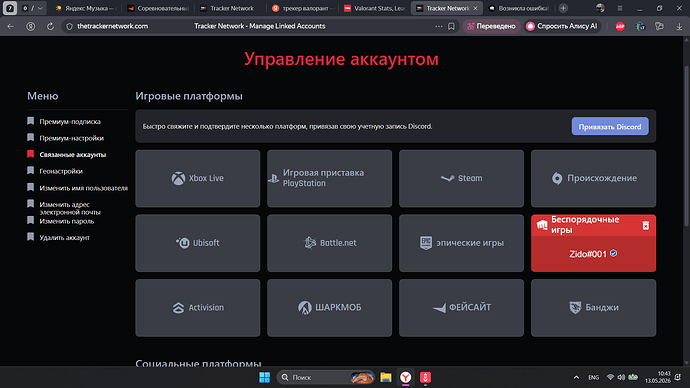The width and height of the screenshot is (690, 388).
Task: Open Геонастройки menu item
Action: click(x=61, y=171)
